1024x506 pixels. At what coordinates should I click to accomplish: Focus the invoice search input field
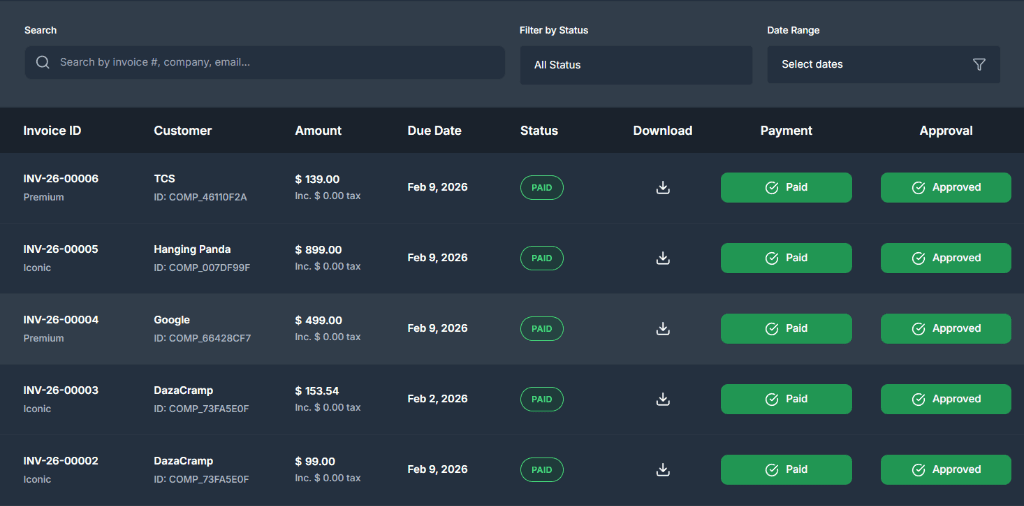264,63
